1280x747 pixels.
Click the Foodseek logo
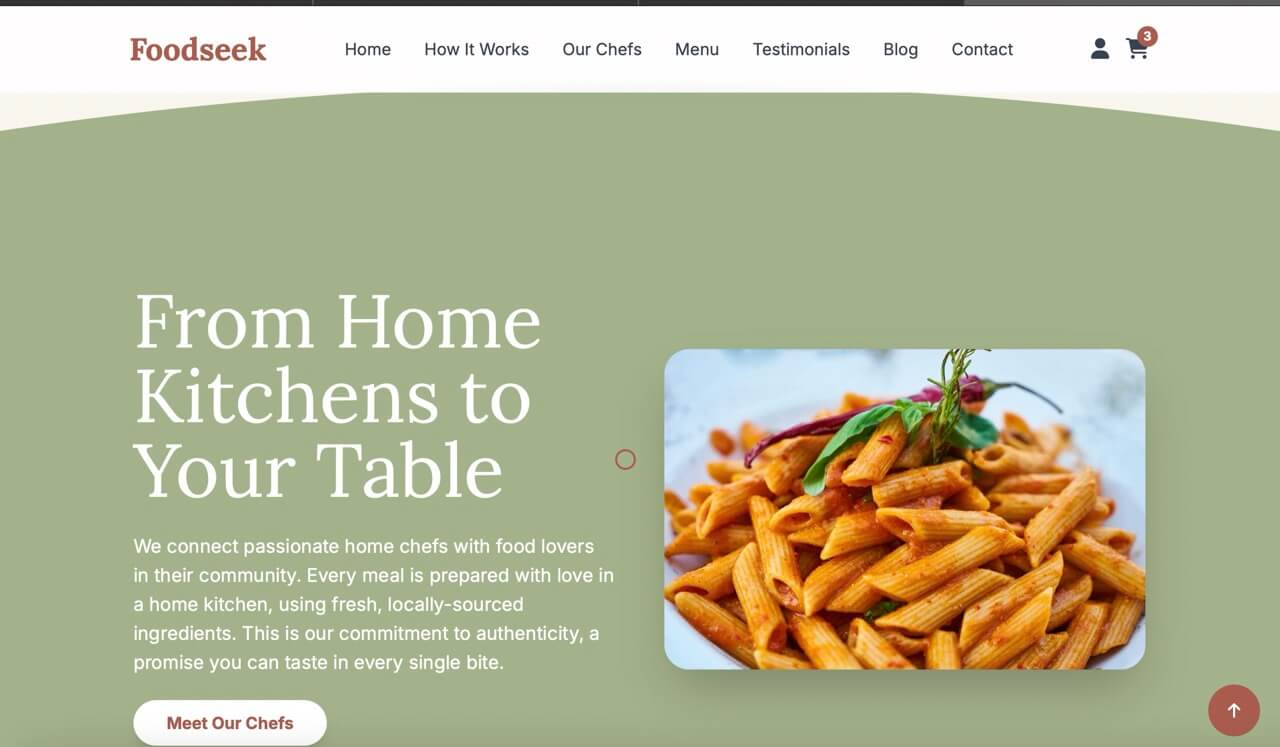click(198, 49)
